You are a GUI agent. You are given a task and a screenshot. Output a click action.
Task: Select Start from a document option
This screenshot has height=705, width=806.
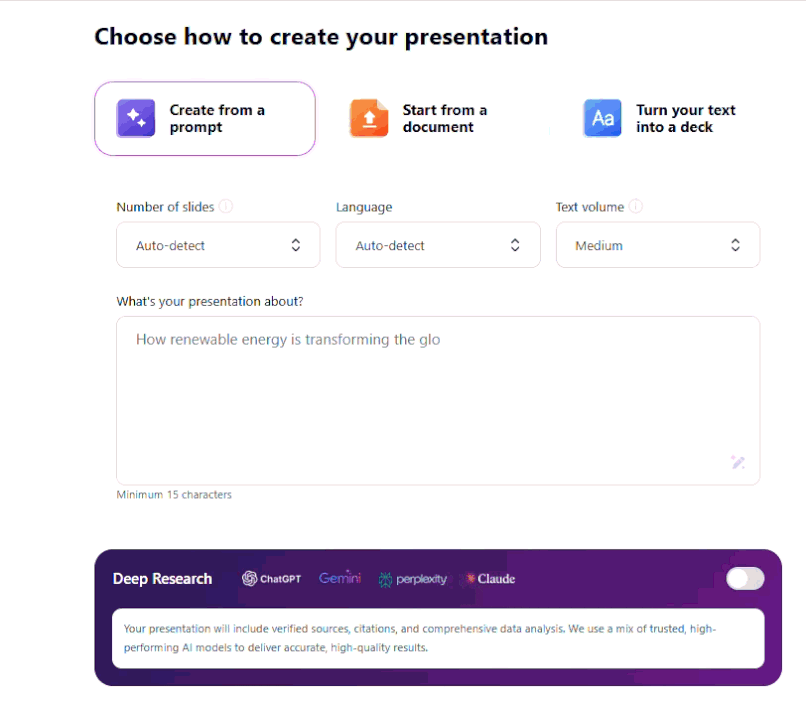click(438, 119)
